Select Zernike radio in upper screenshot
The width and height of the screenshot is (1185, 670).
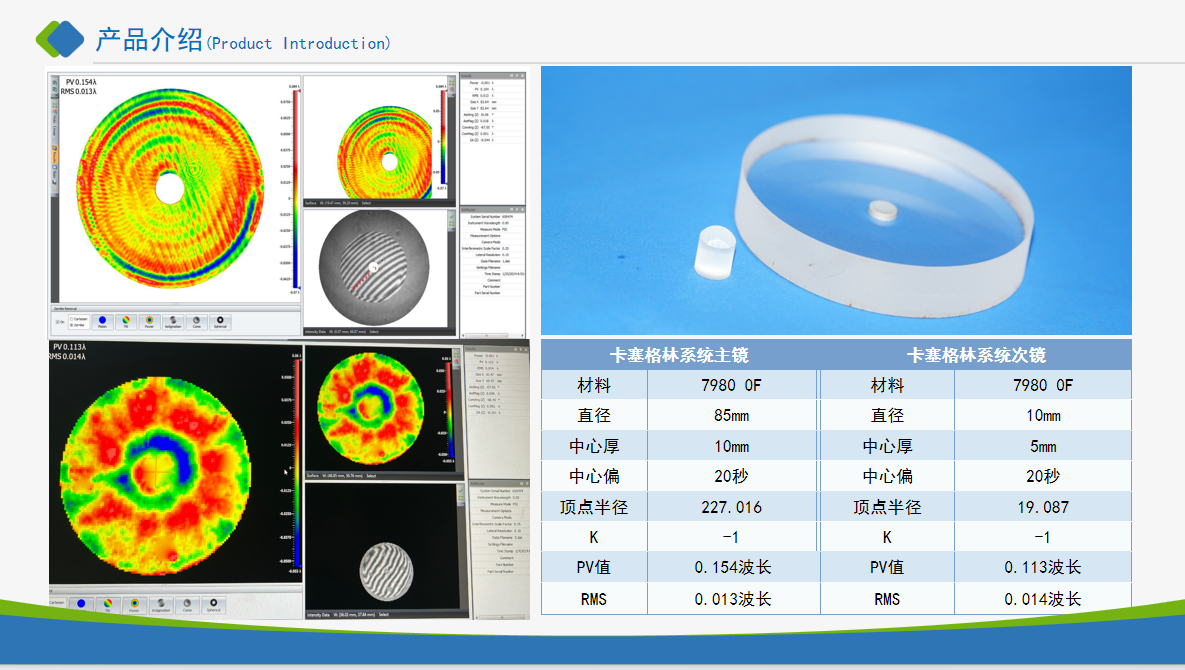(71, 325)
